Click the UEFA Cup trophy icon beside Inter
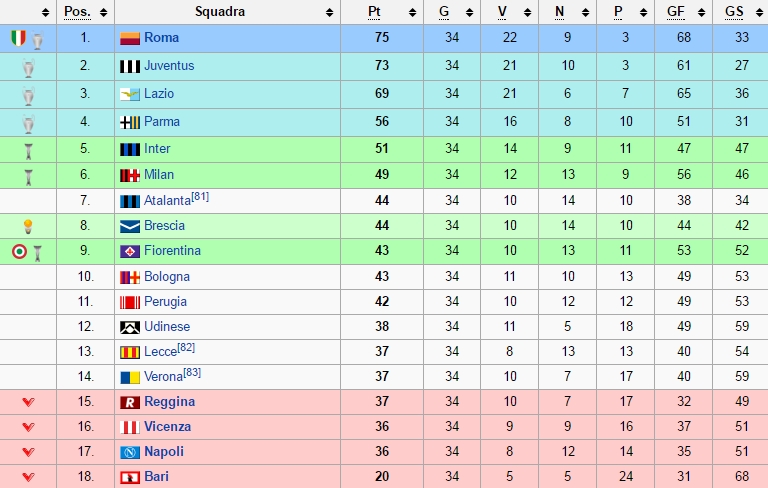Image resolution: width=768 pixels, height=488 pixels. [x=28, y=151]
